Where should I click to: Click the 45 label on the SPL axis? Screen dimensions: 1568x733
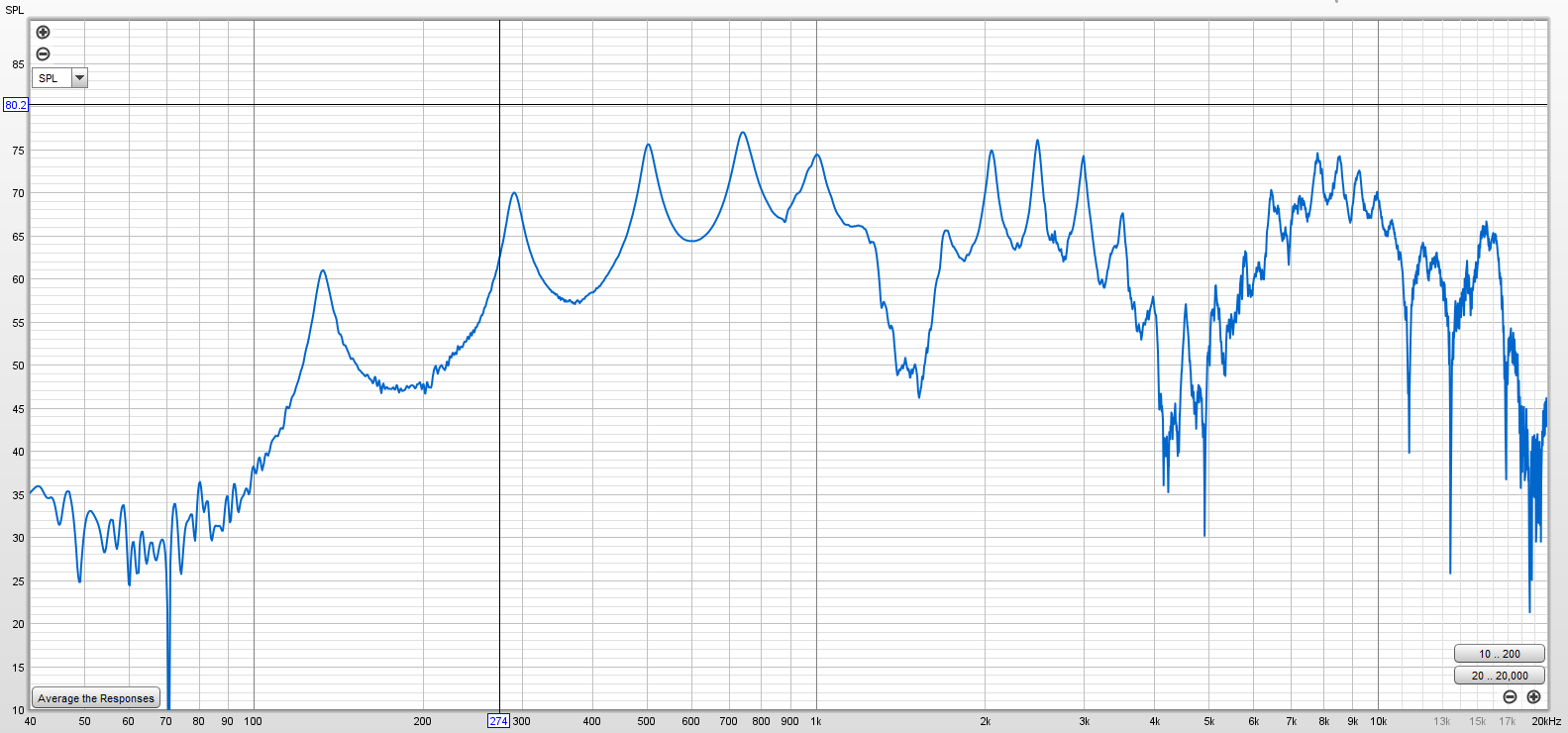click(x=18, y=409)
